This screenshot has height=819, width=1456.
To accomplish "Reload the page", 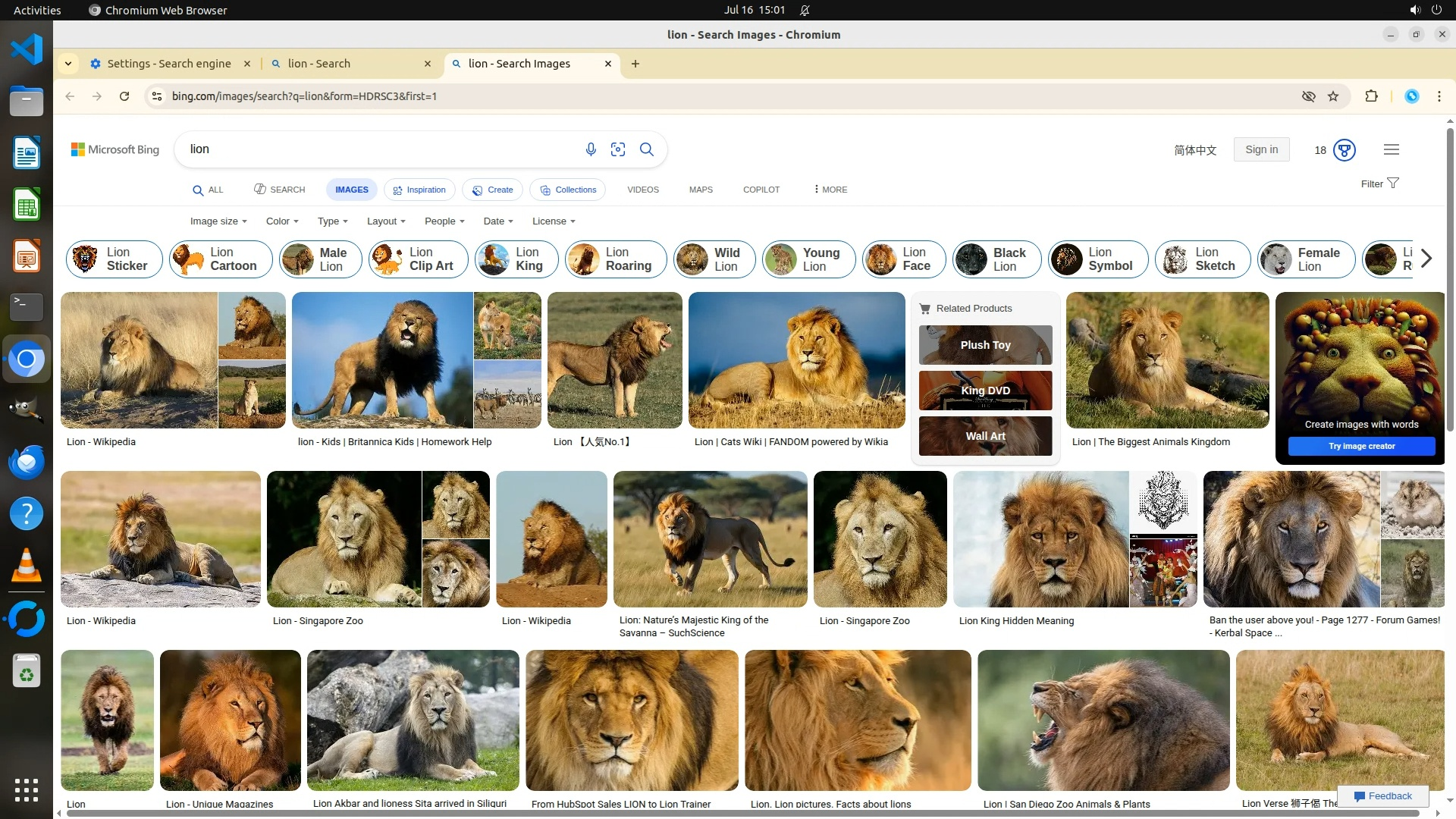I will (124, 96).
